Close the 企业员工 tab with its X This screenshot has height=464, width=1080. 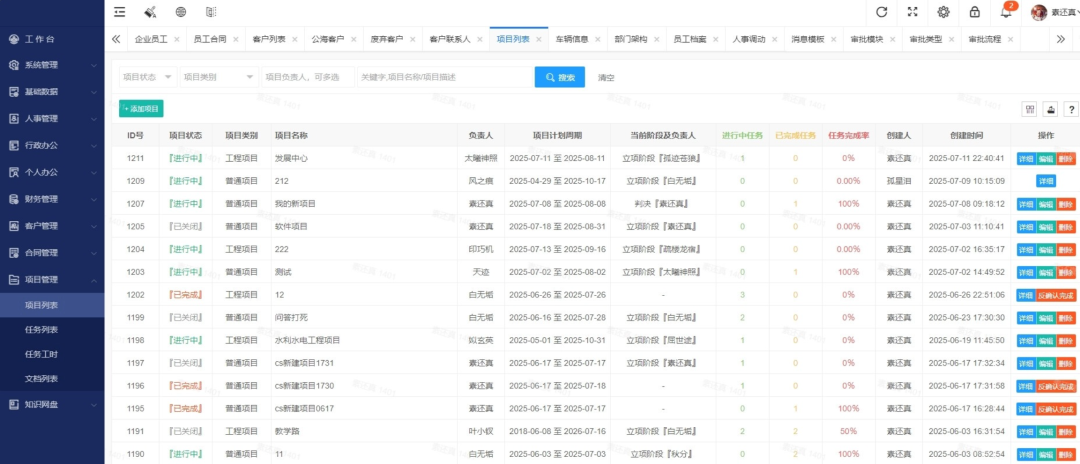[x=177, y=39]
